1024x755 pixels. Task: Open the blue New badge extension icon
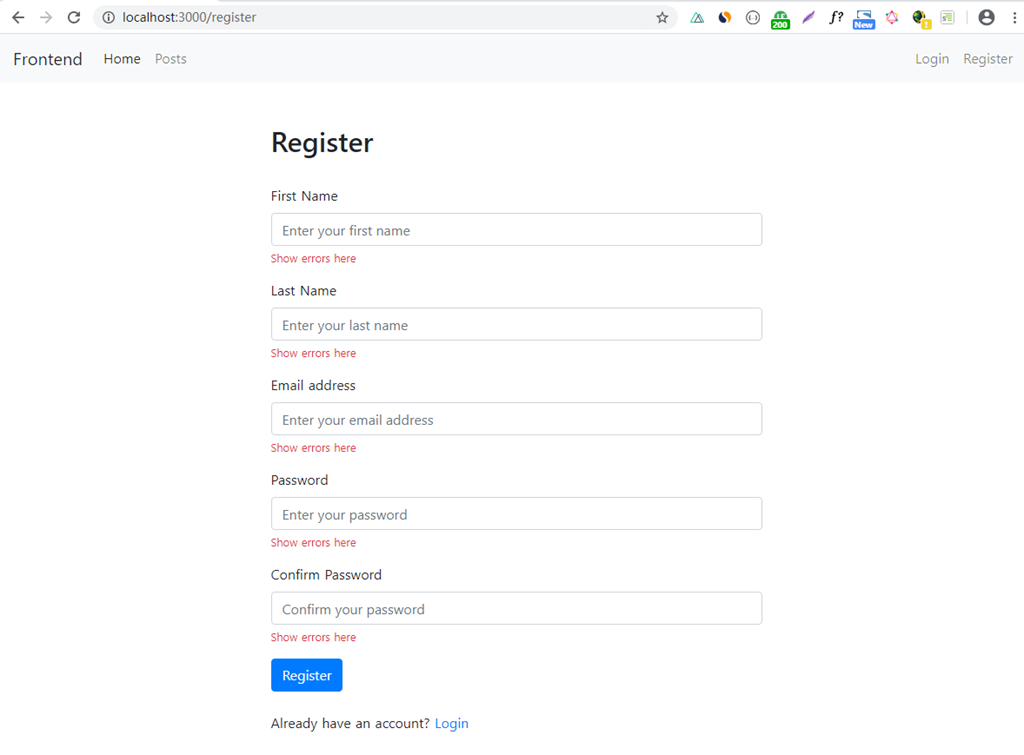863,20
